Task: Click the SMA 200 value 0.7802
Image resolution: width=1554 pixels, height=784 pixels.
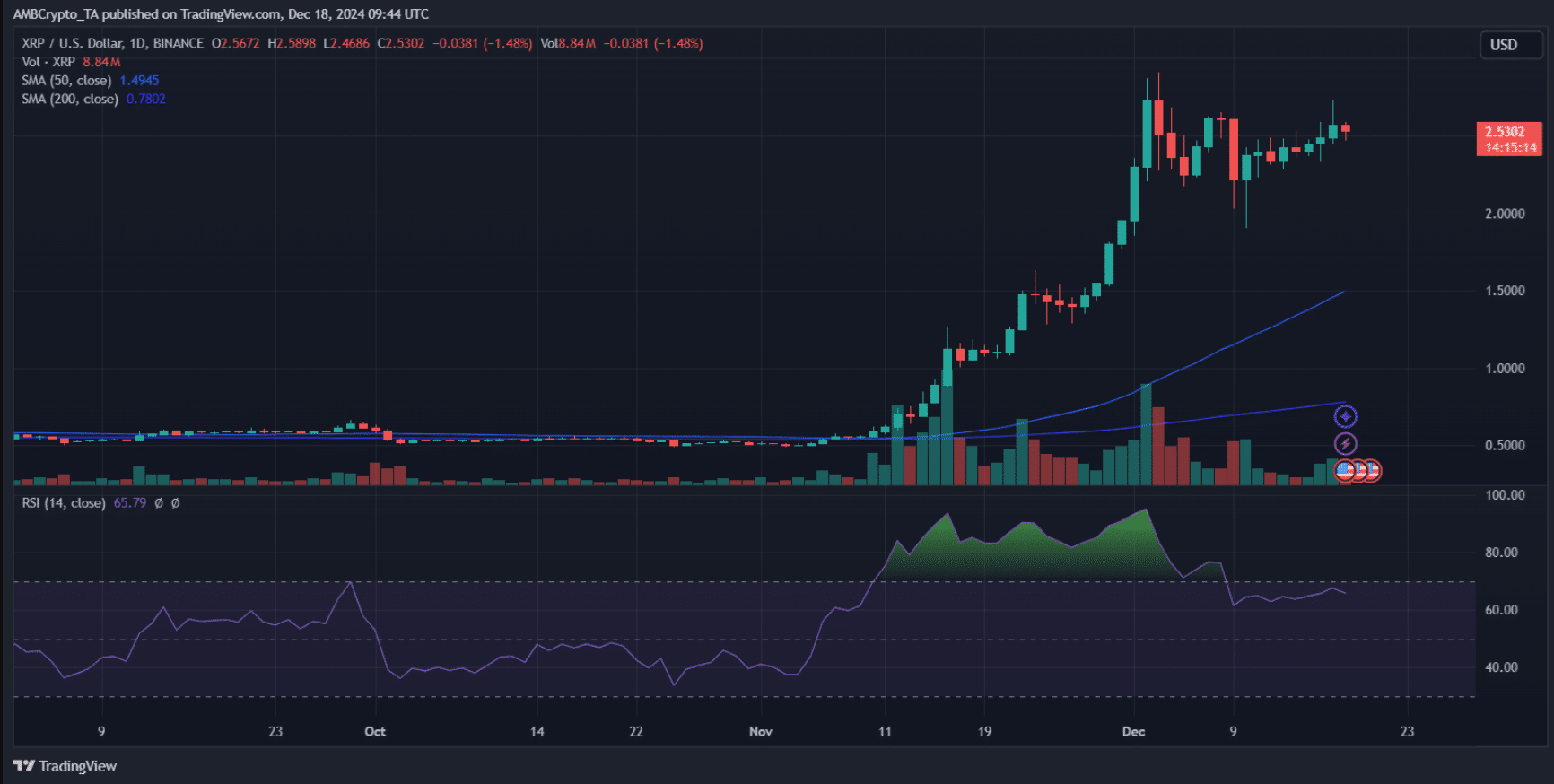Action: pos(146,99)
